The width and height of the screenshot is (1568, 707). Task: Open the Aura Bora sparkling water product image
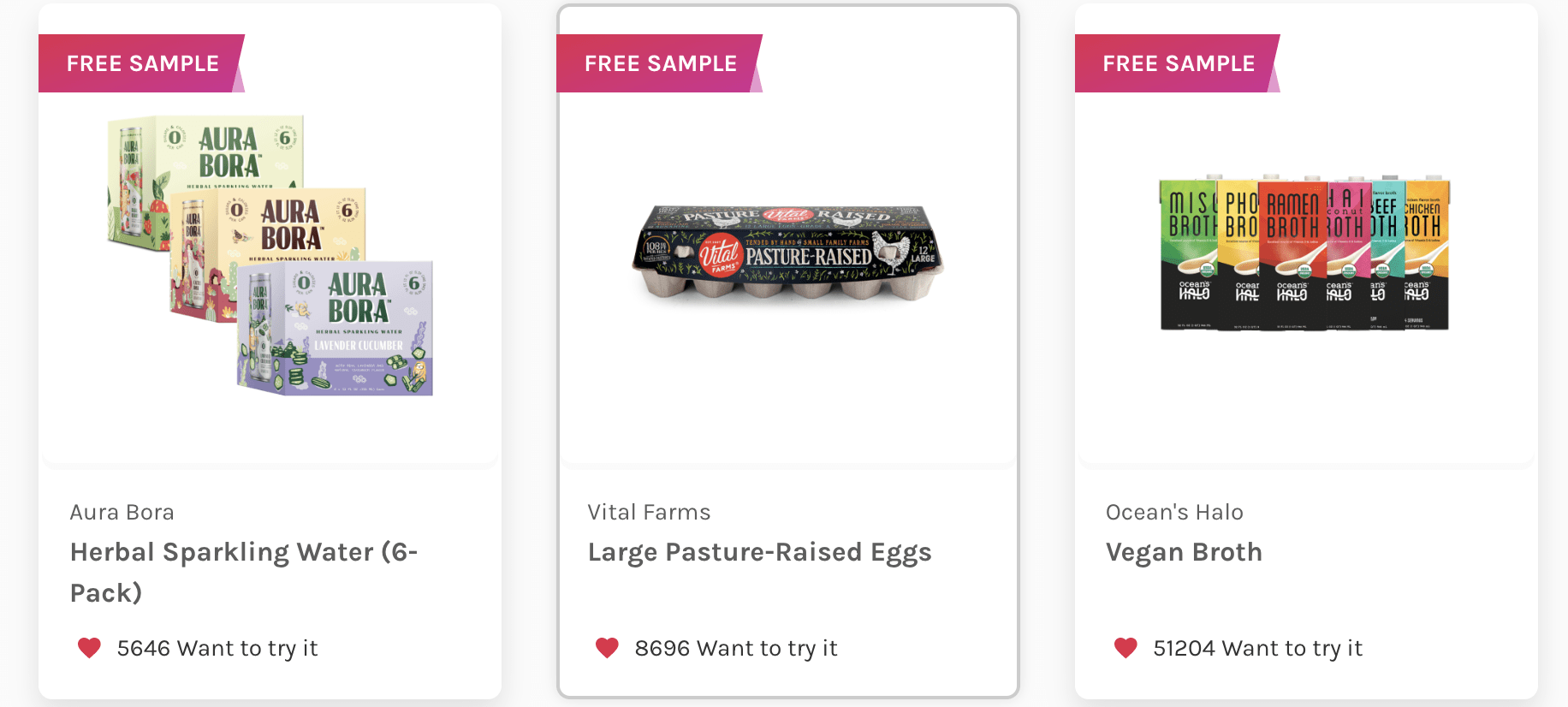pos(270,255)
